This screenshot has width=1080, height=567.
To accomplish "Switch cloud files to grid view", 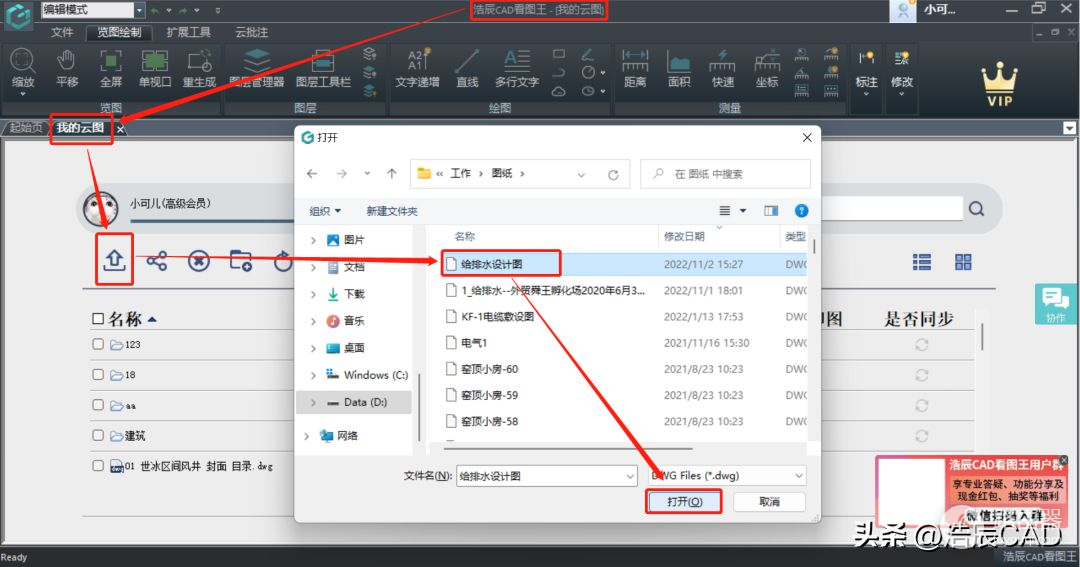I will [x=963, y=262].
